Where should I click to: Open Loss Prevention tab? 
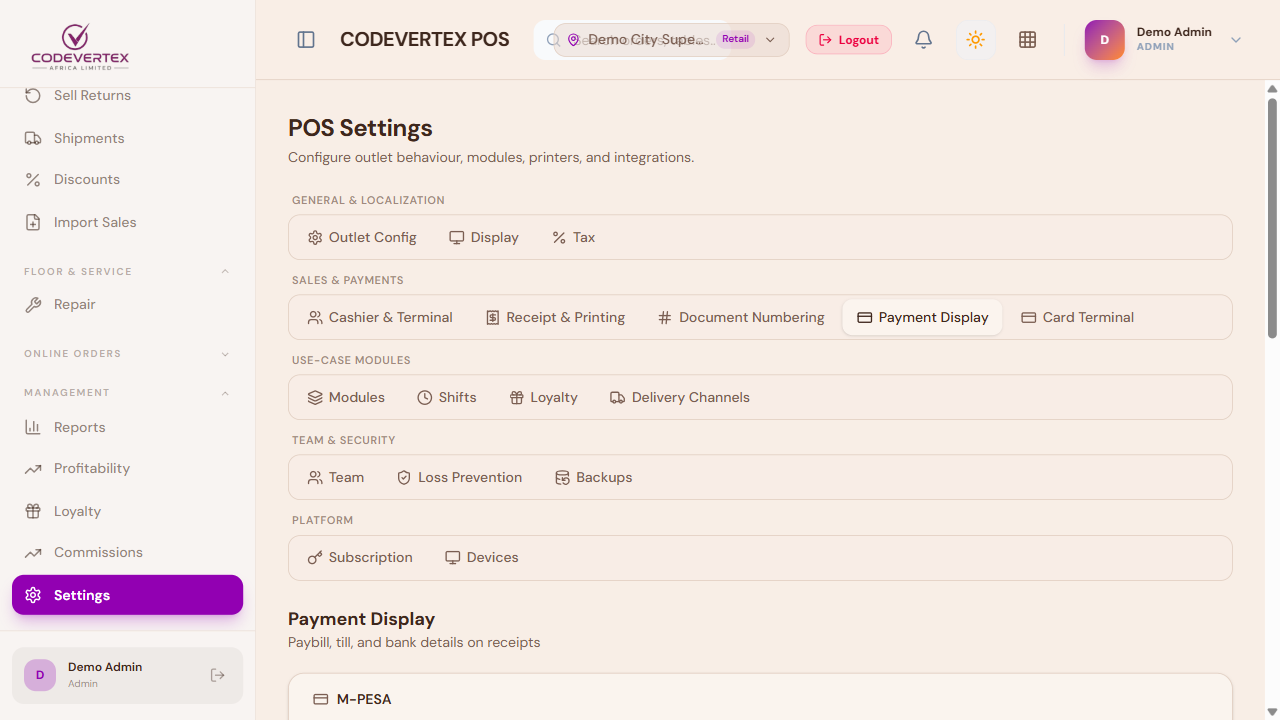pos(460,477)
